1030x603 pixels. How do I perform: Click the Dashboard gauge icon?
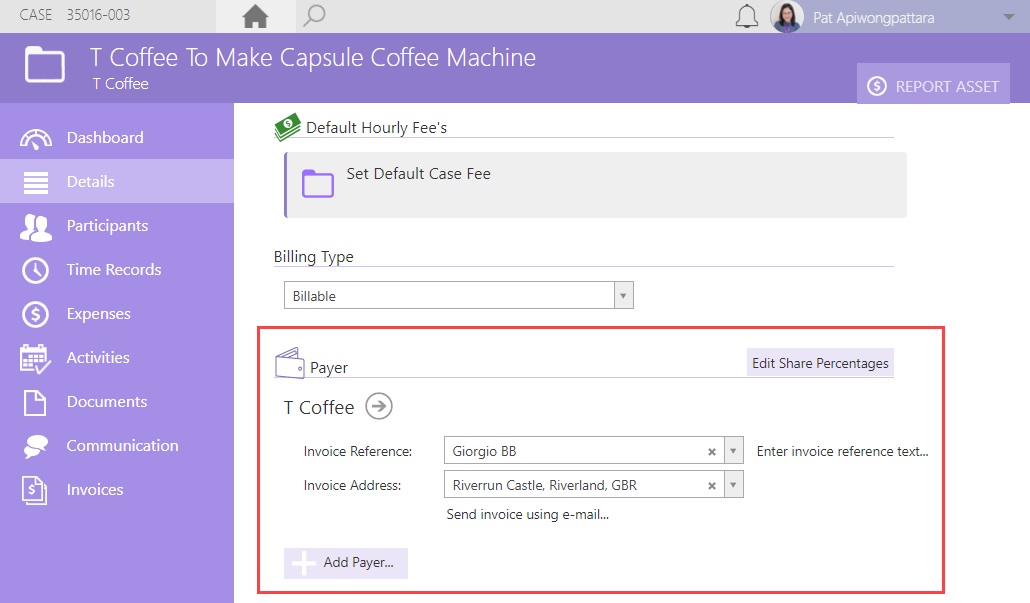[35, 139]
